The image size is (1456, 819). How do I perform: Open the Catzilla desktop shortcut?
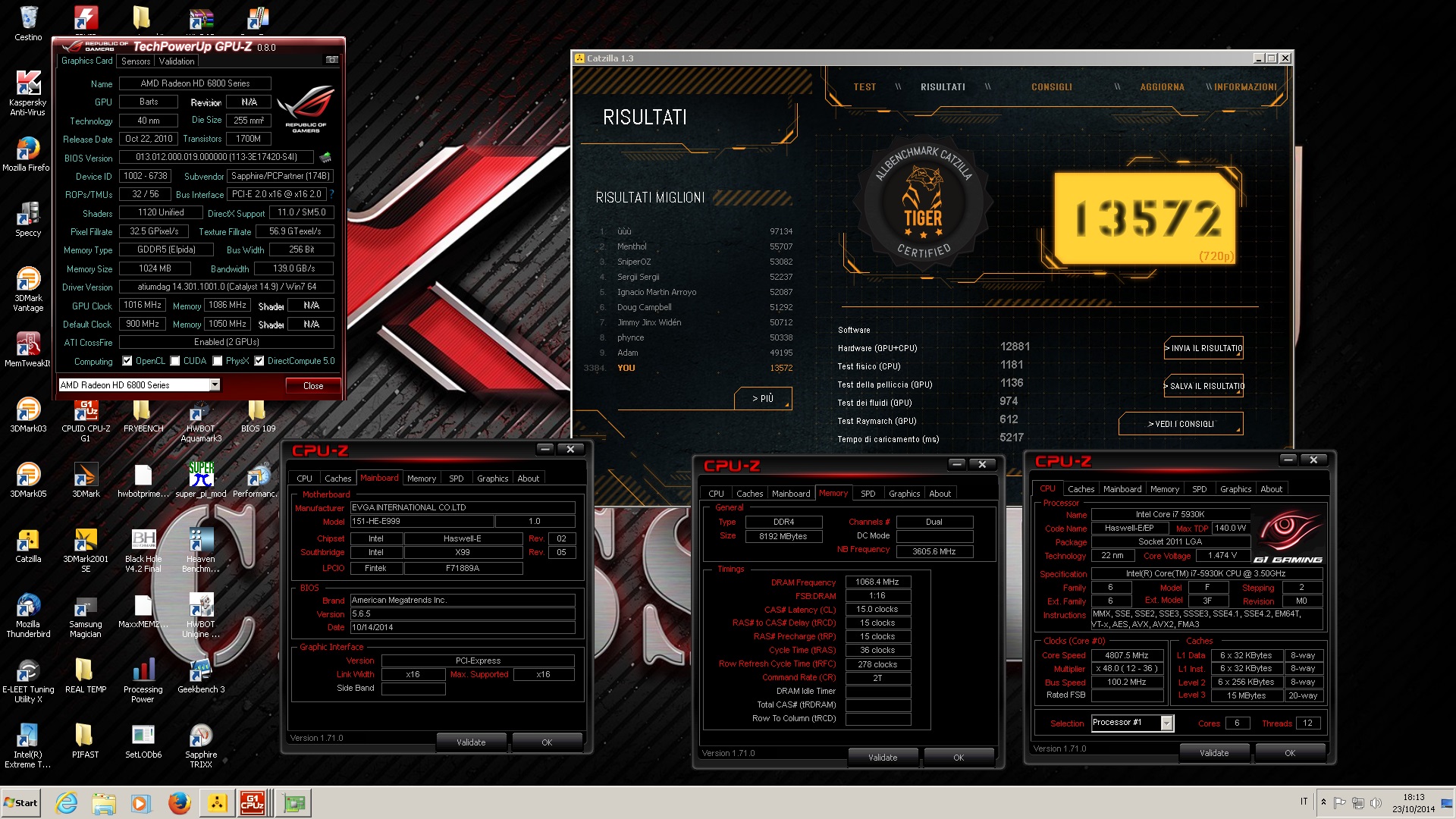point(28,545)
